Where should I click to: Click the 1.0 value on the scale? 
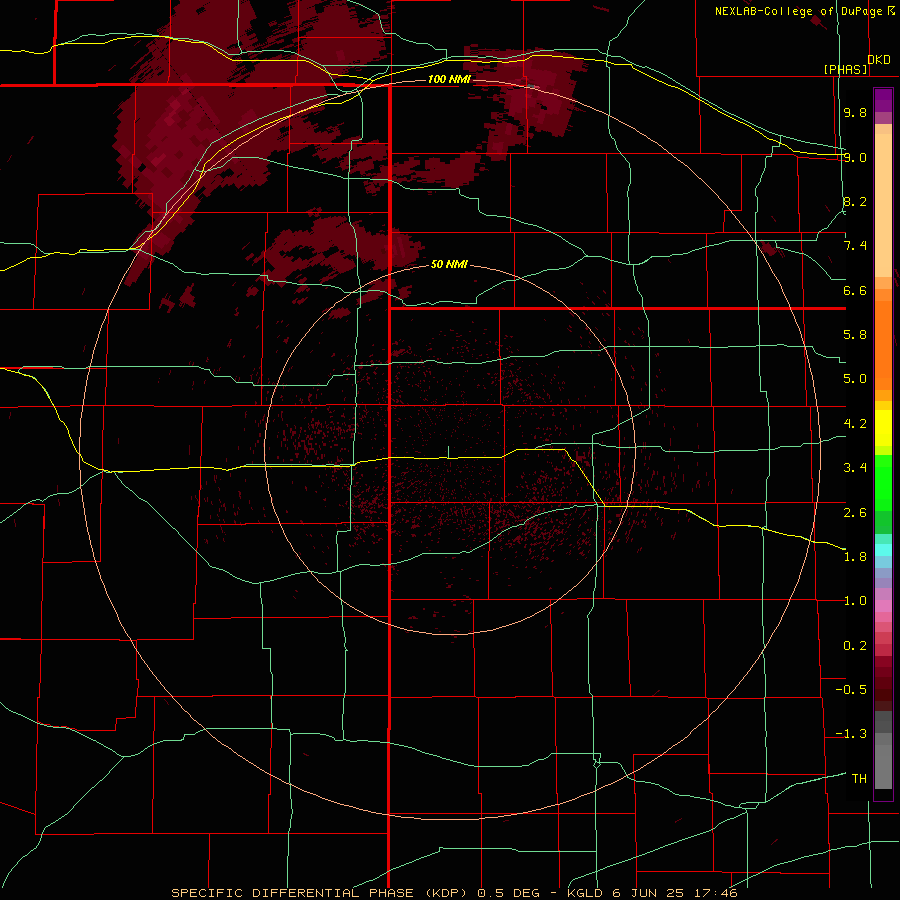point(855,601)
